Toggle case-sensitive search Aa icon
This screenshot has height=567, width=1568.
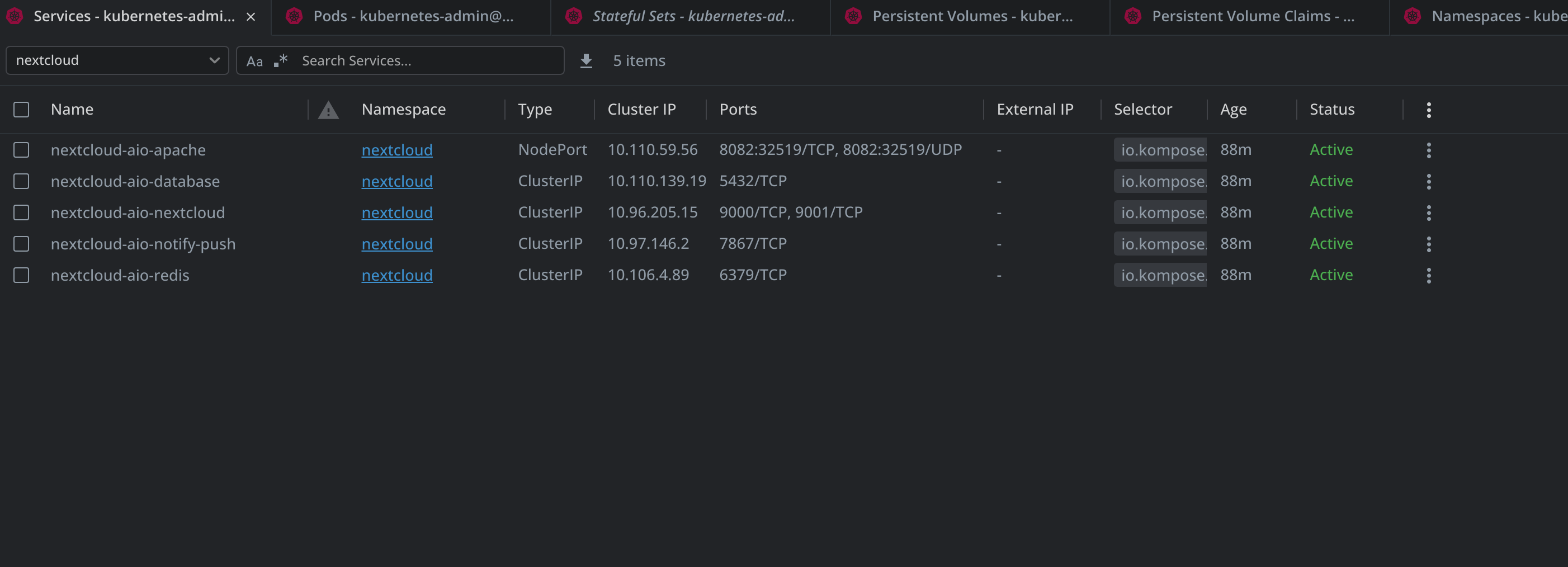[254, 61]
